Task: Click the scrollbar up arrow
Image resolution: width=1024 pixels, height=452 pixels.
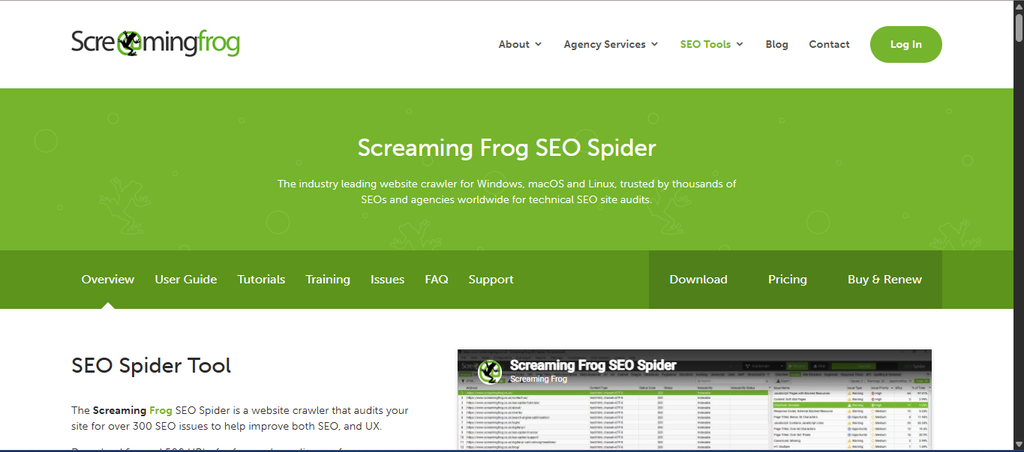Action: [1019, 5]
